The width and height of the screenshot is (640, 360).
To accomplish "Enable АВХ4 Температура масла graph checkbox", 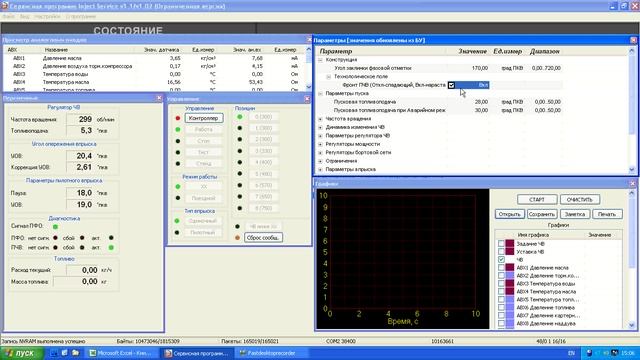I will (x=501, y=291).
